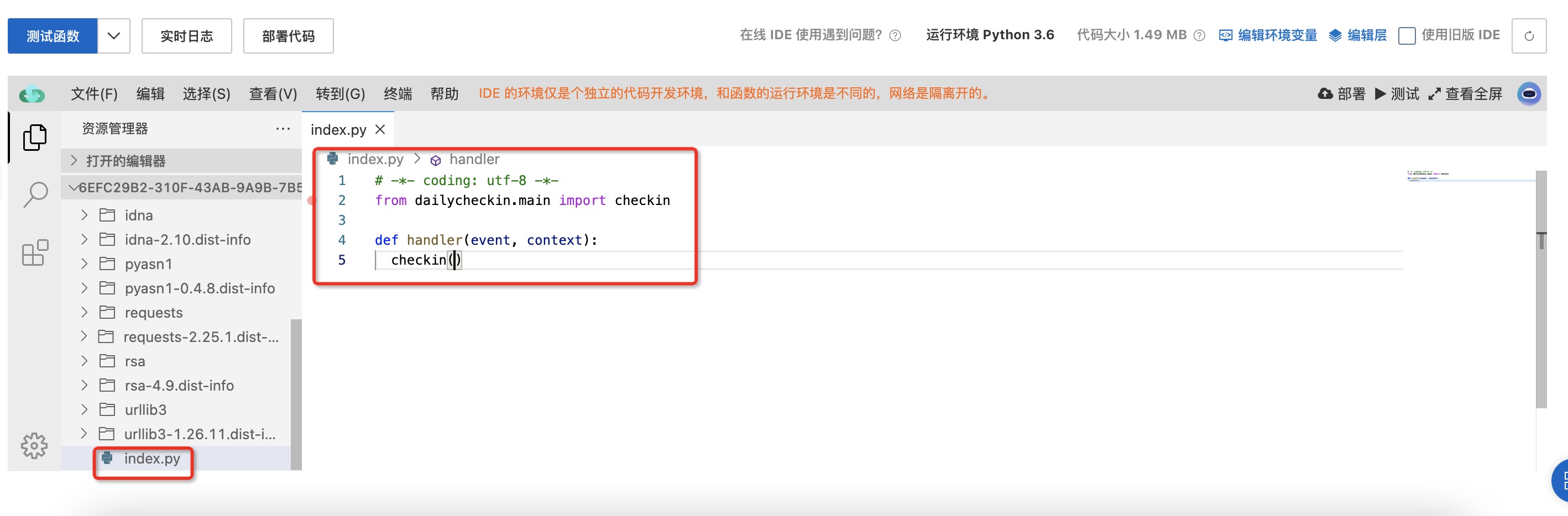This screenshot has height=516, width=1568.
Task: Click the blue floating button at bottom right
Action: point(1561,481)
